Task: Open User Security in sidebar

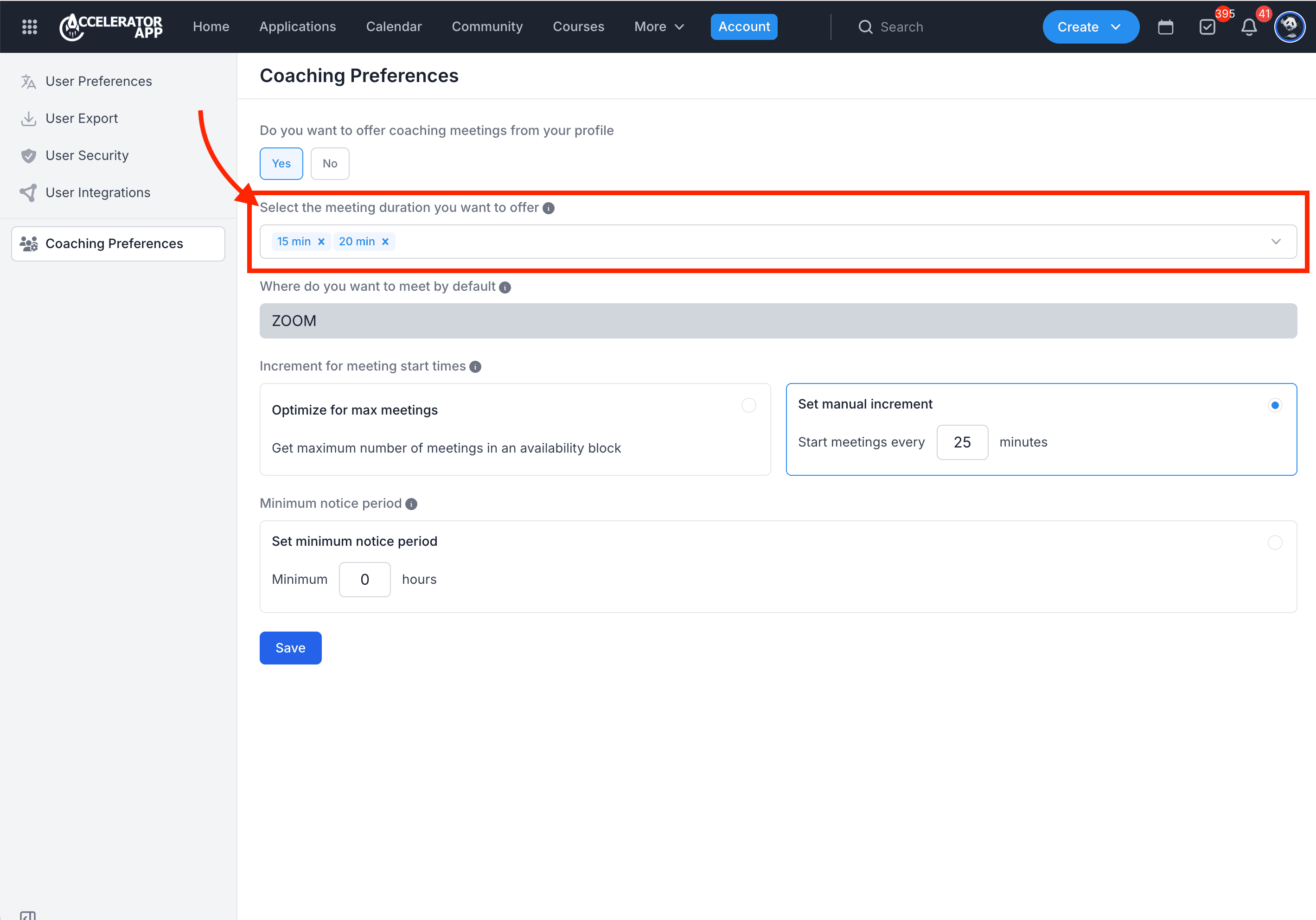Action: pos(87,155)
